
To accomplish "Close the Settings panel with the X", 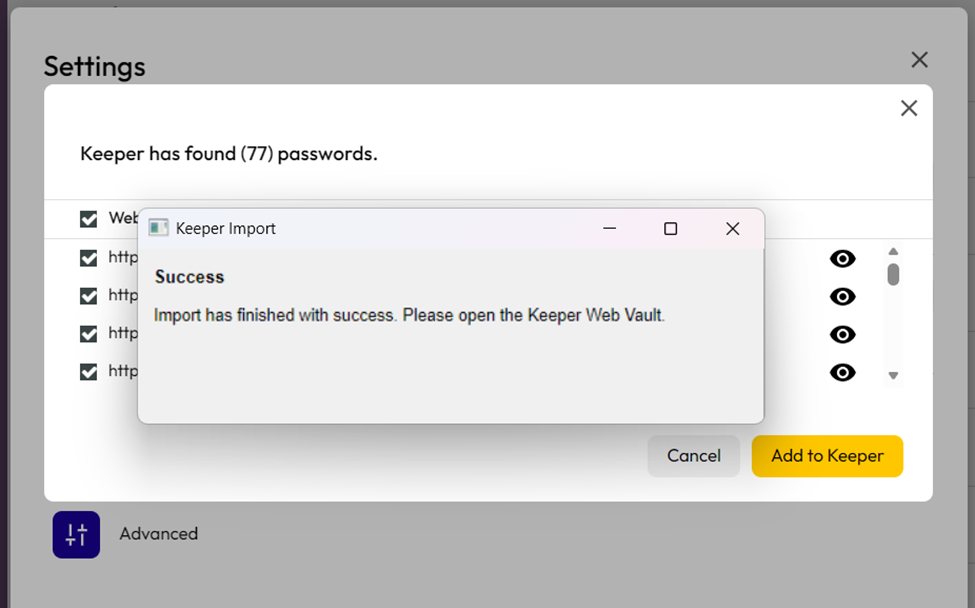I will pyautogui.click(x=919, y=60).
